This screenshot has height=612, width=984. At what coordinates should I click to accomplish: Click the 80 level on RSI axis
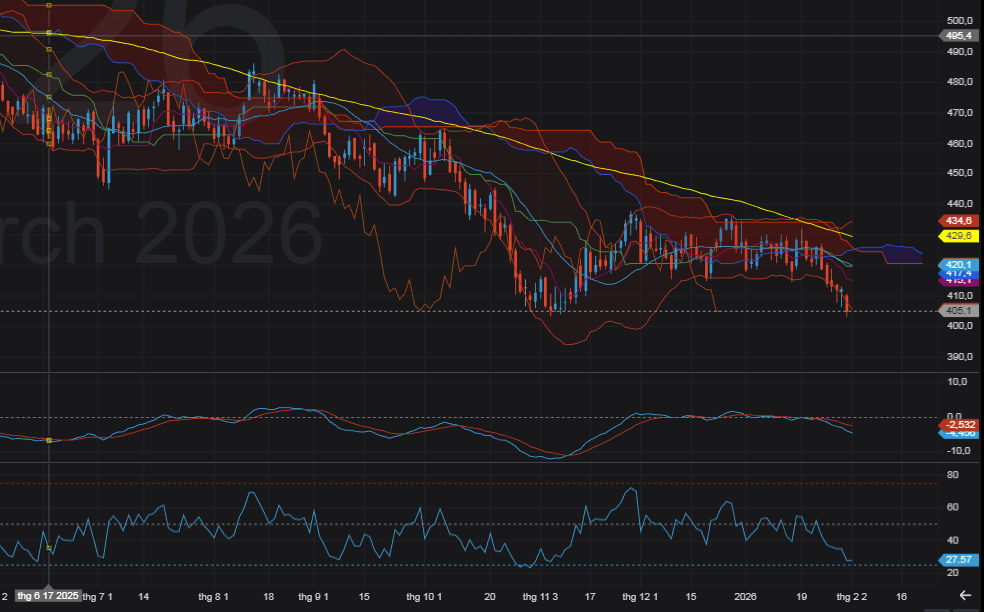coord(952,476)
